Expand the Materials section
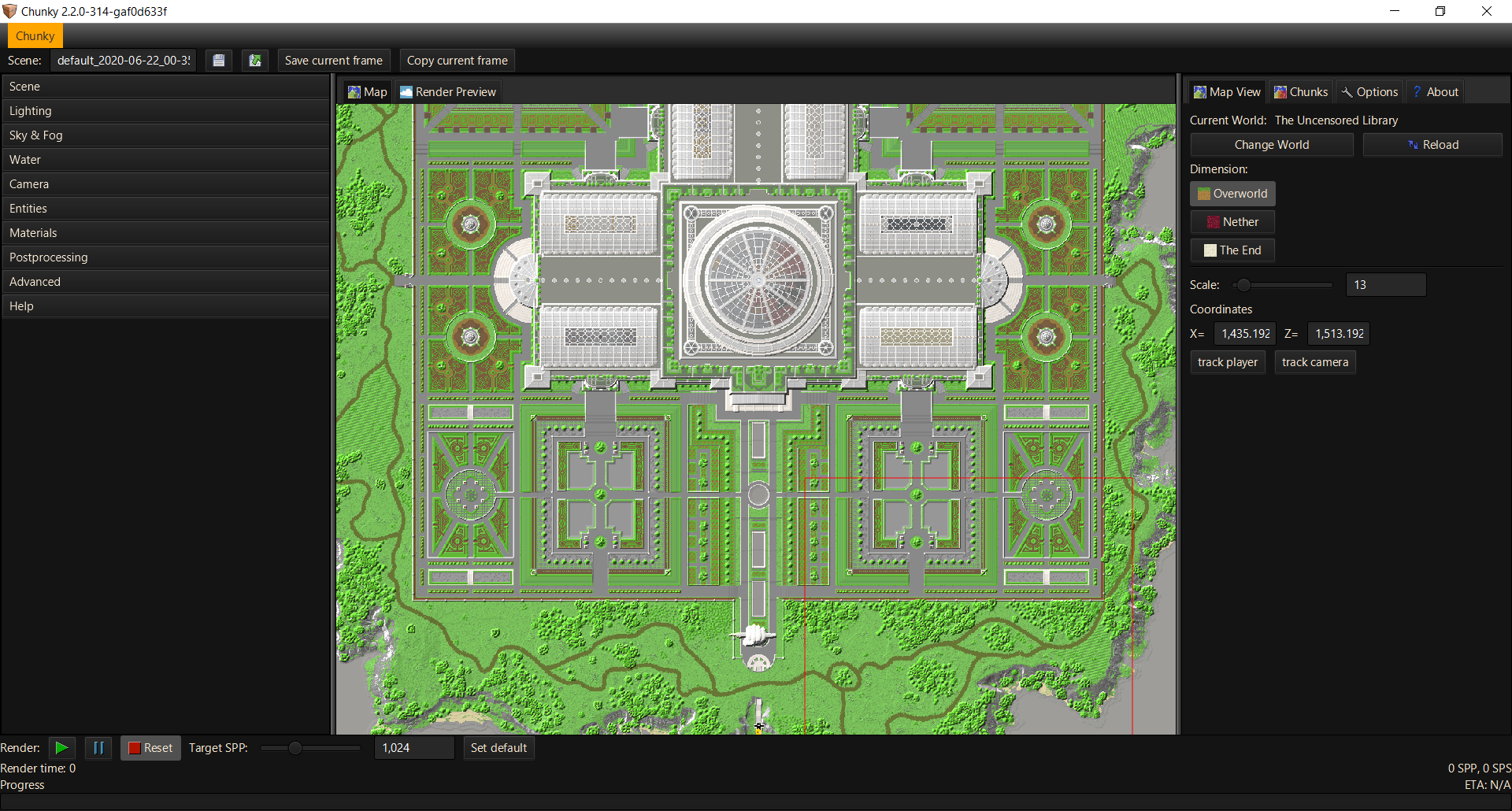The width and height of the screenshot is (1512, 811). pos(165,233)
